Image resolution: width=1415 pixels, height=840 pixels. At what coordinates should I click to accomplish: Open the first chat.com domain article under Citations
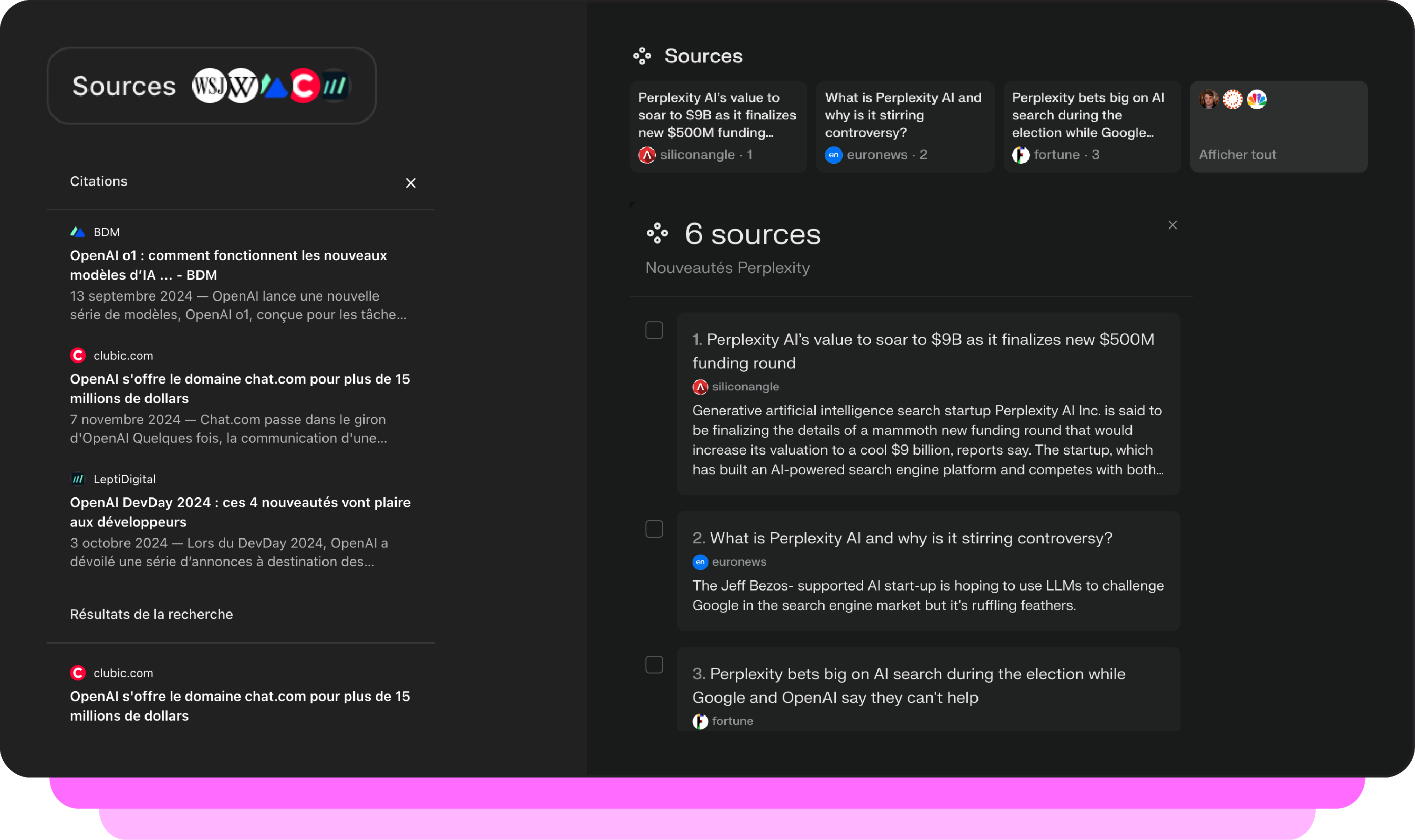tap(240, 389)
